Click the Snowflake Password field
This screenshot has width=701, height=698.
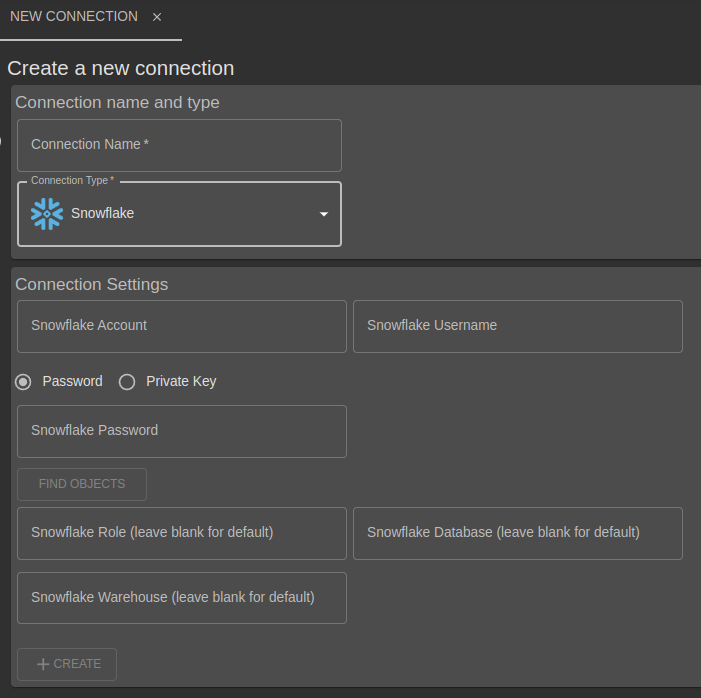(x=182, y=431)
